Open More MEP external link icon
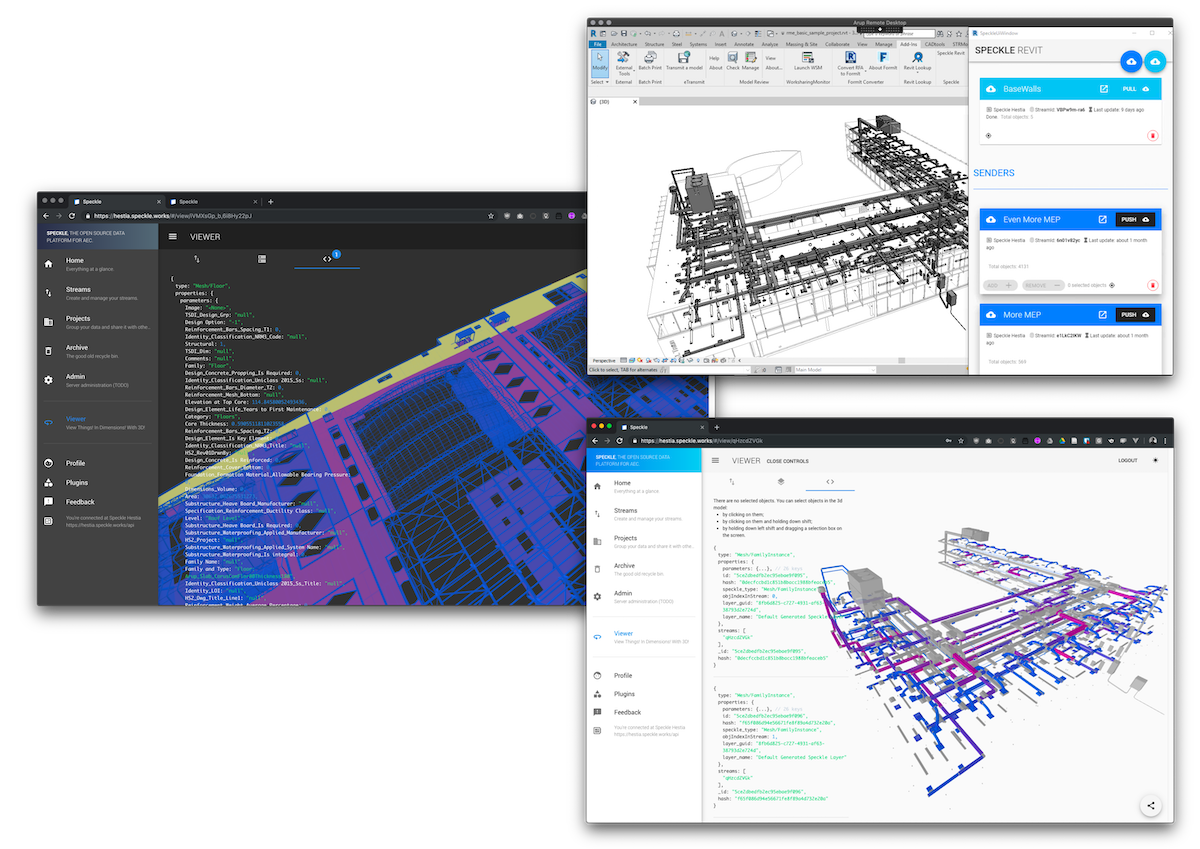Viewport: 1200px width, 849px height. tap(1102, 315)
